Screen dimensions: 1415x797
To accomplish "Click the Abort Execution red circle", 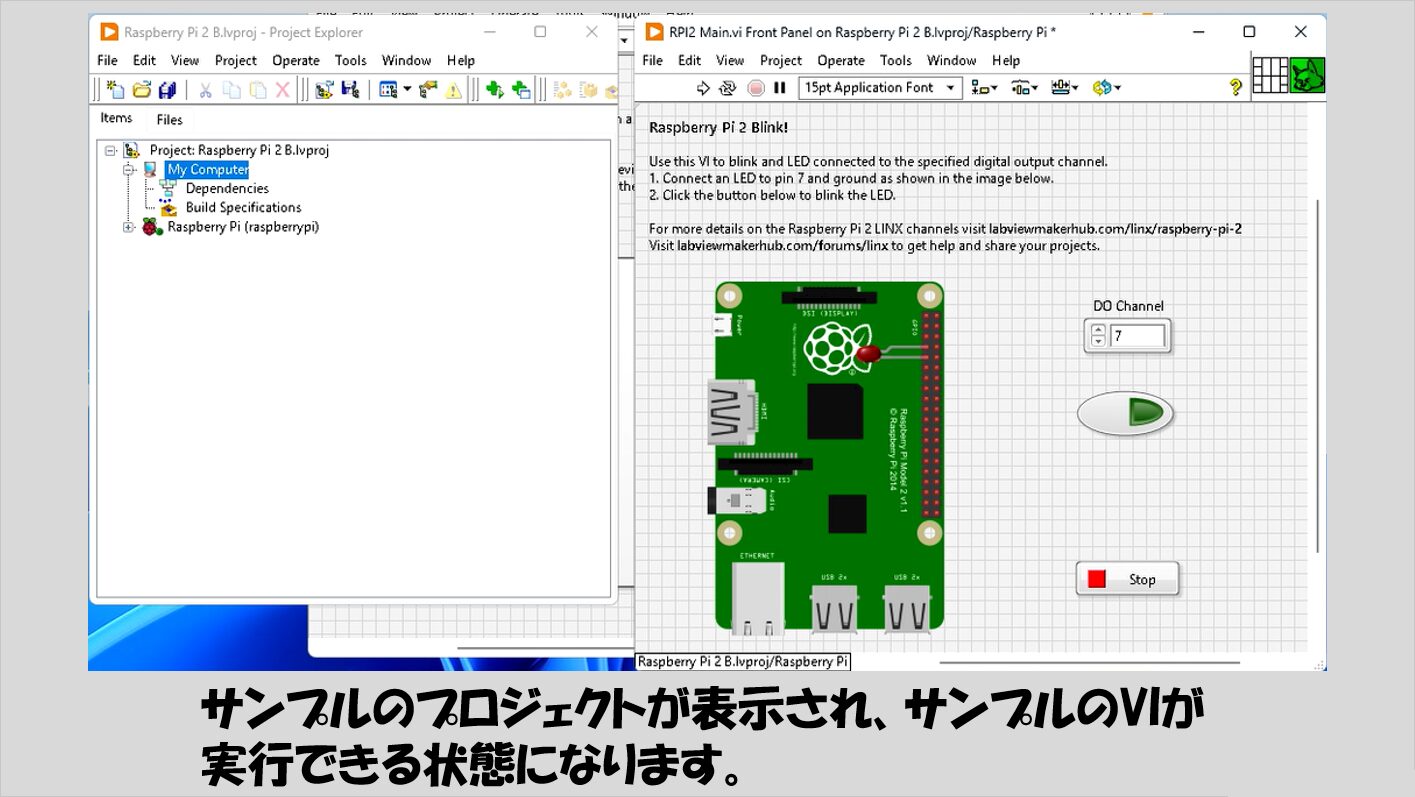I will pos(756,88).
